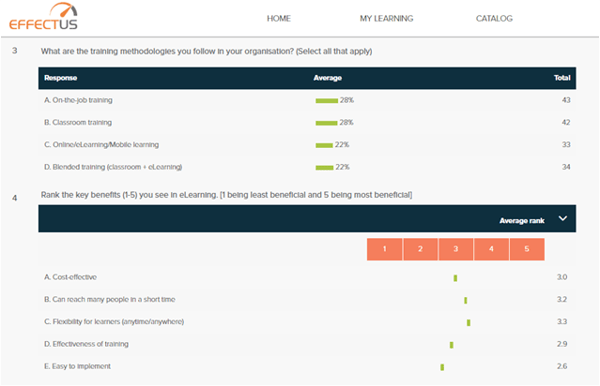Click the green bar for Online/eLearning
This screenshot has width=600, height=386.
(324, 145)
